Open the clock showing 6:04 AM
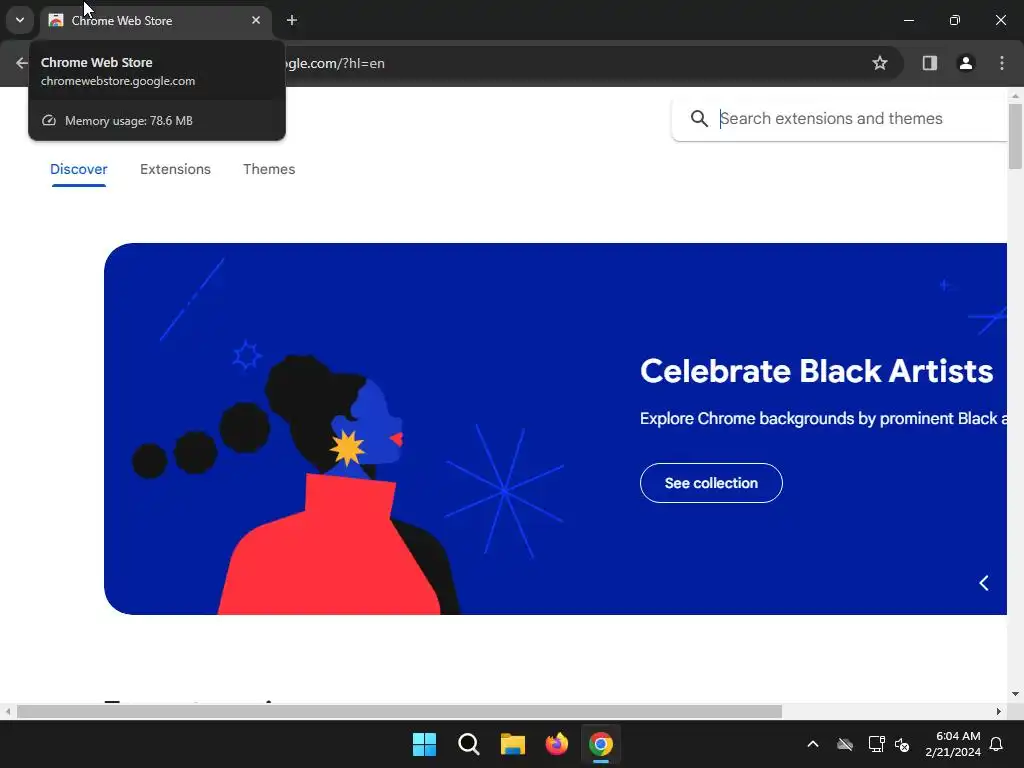This screenshot has height=768, width=1024. click(953, 744)
